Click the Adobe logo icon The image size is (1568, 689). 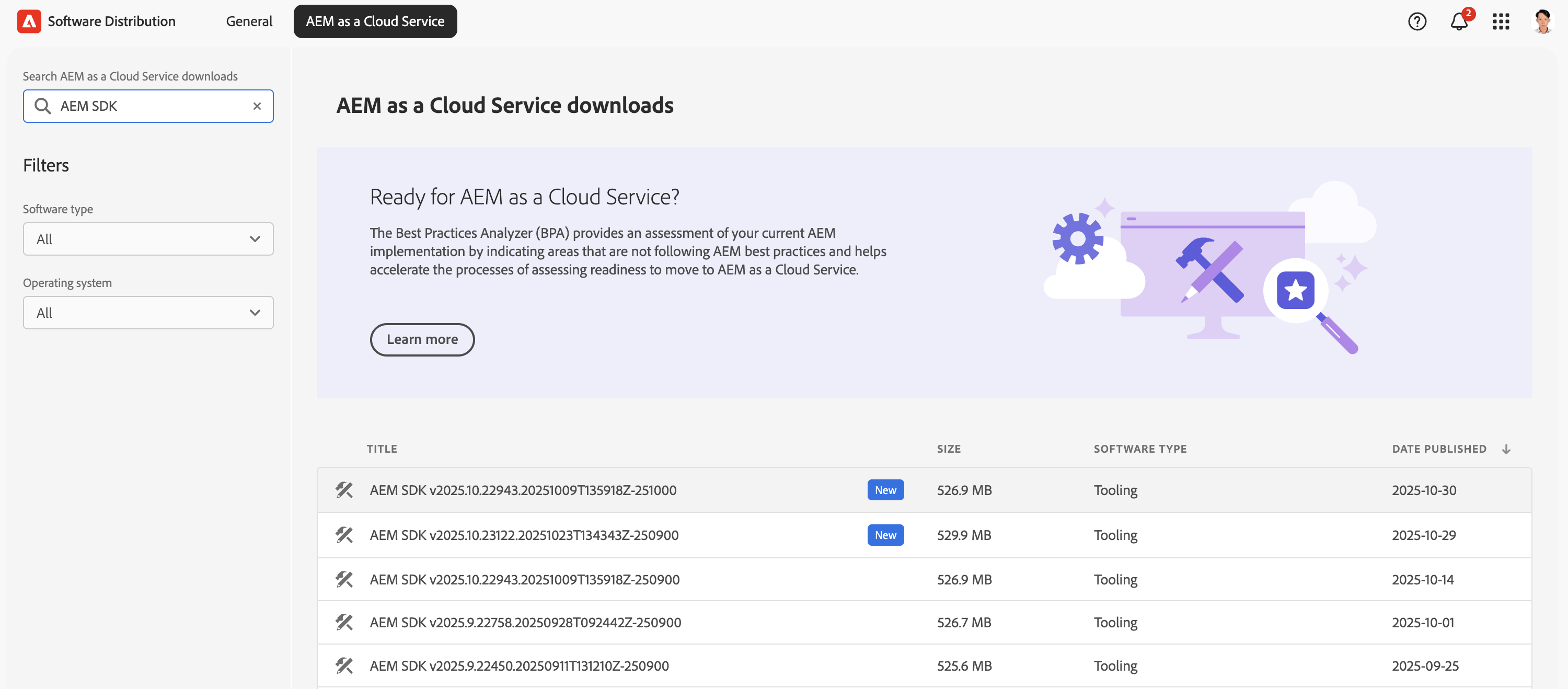click(x=29, y=21)
